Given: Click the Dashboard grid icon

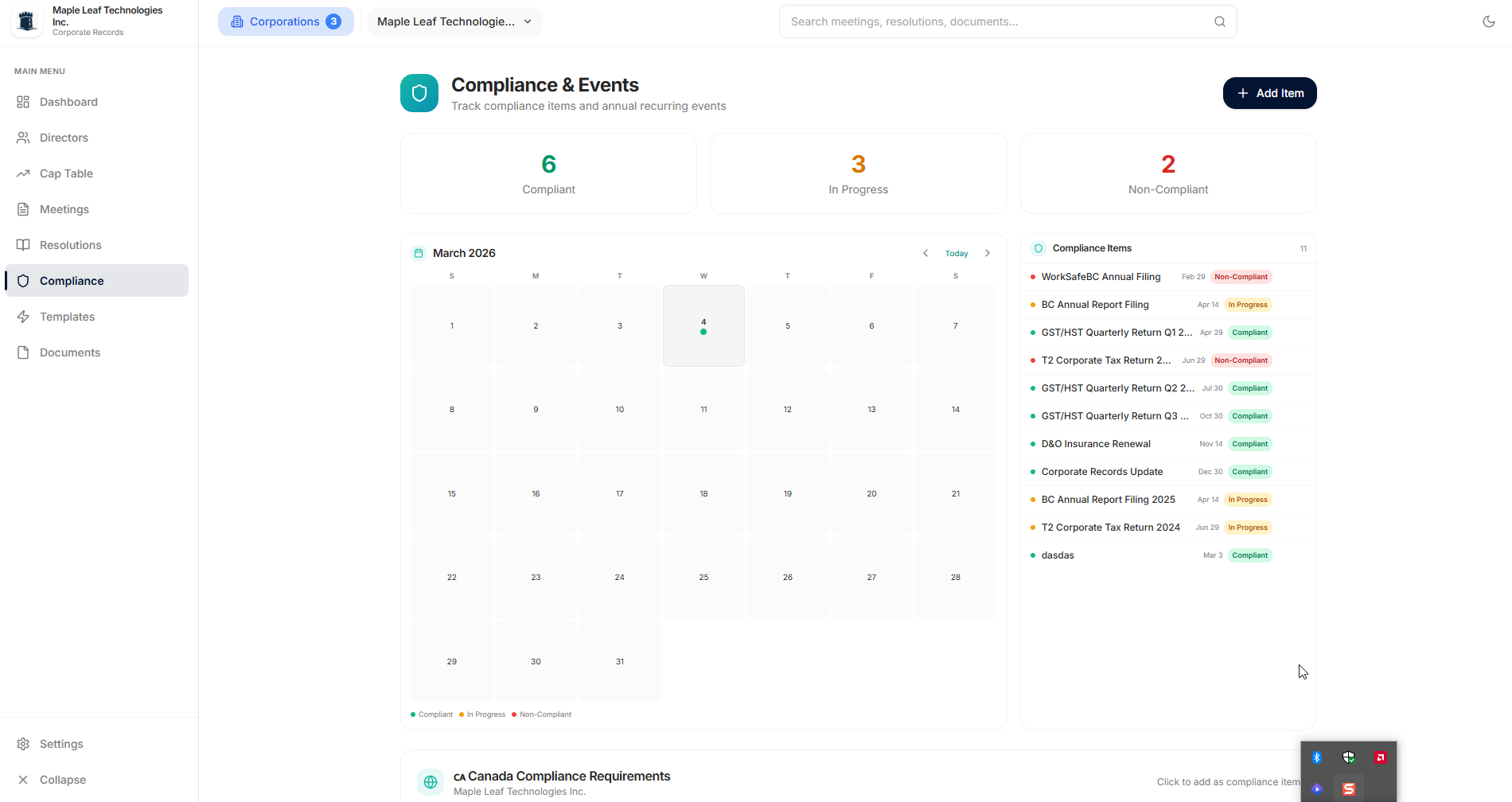Looking at the screenshot, I should 23,102.
